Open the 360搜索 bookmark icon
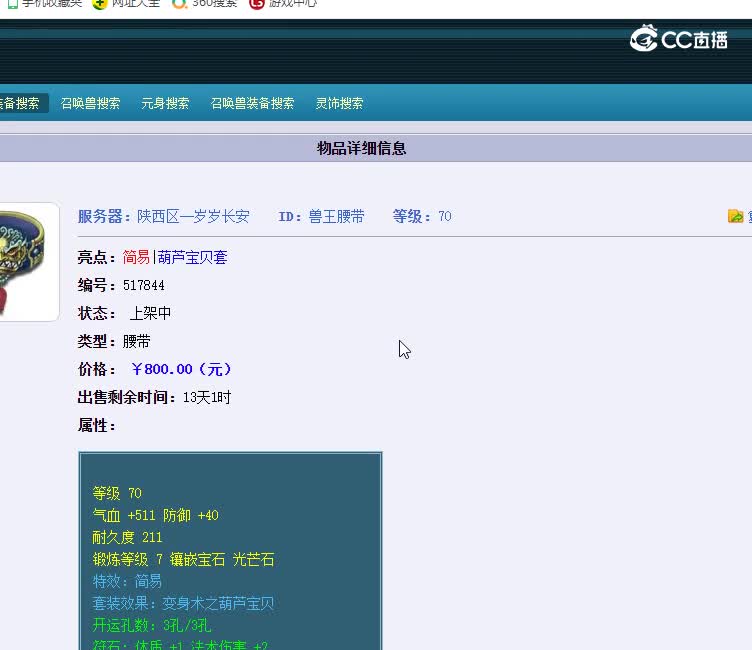 tap(179, 4)
